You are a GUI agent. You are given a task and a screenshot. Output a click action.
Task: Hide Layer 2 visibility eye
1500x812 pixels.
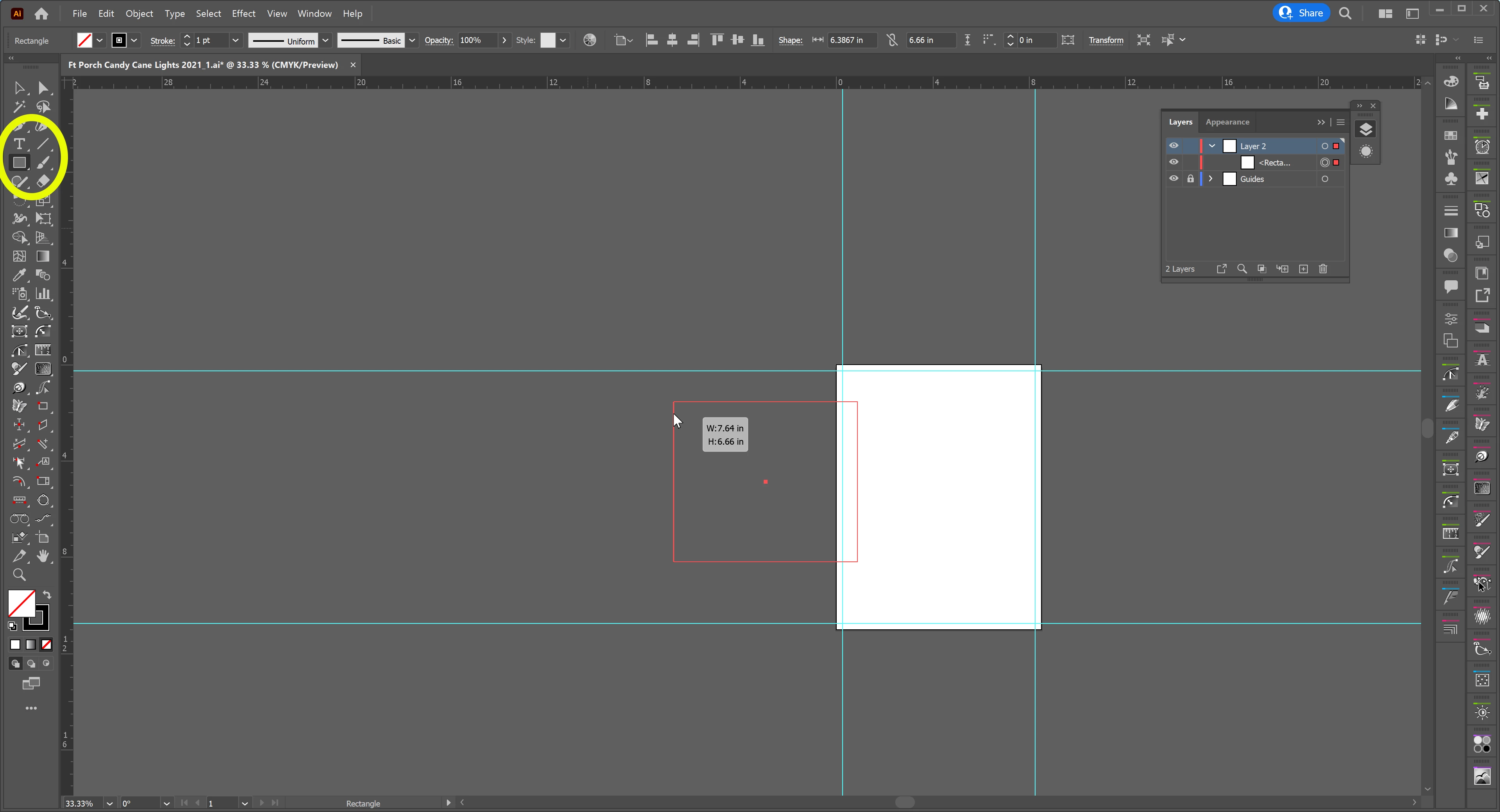1174,146
